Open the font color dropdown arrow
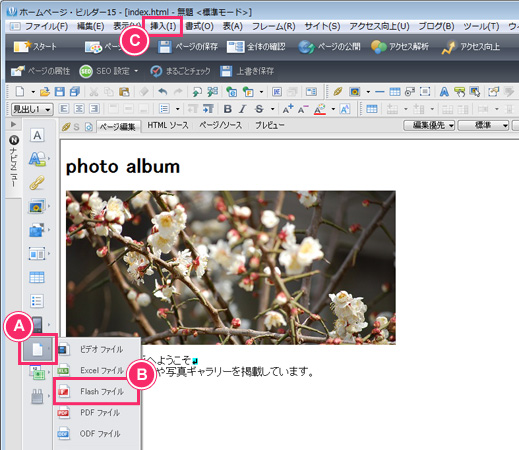519x450 pixels. pyautogui.click(x=333, y=109)
